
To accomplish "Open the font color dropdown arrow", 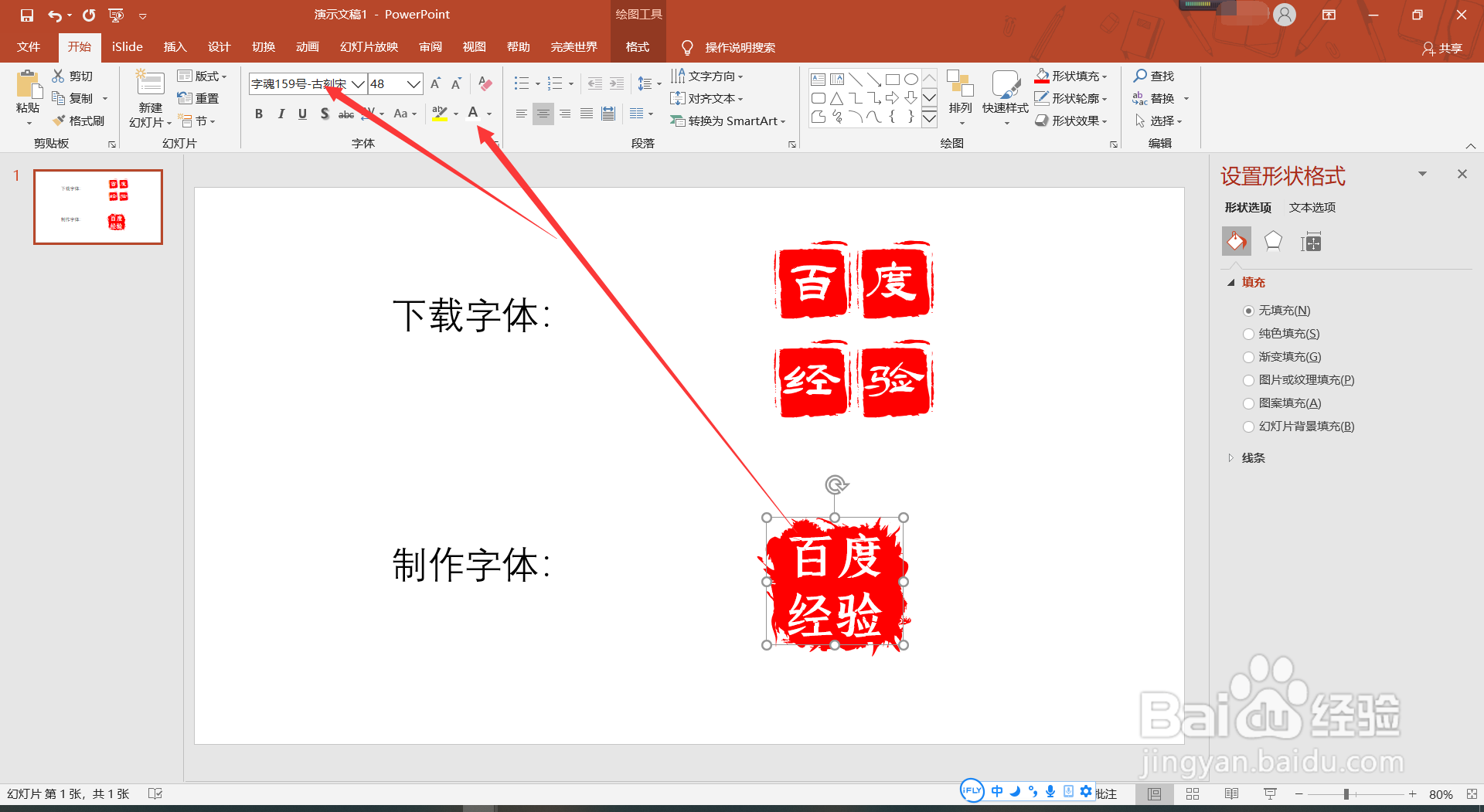I will point(488,114).
